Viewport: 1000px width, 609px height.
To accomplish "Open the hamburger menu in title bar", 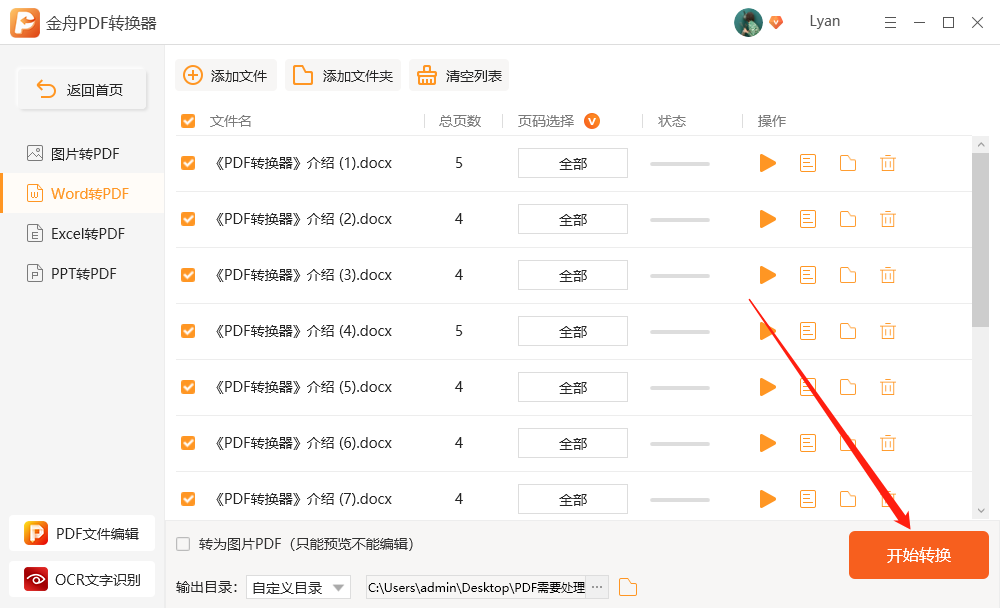I will coord(890,23).
